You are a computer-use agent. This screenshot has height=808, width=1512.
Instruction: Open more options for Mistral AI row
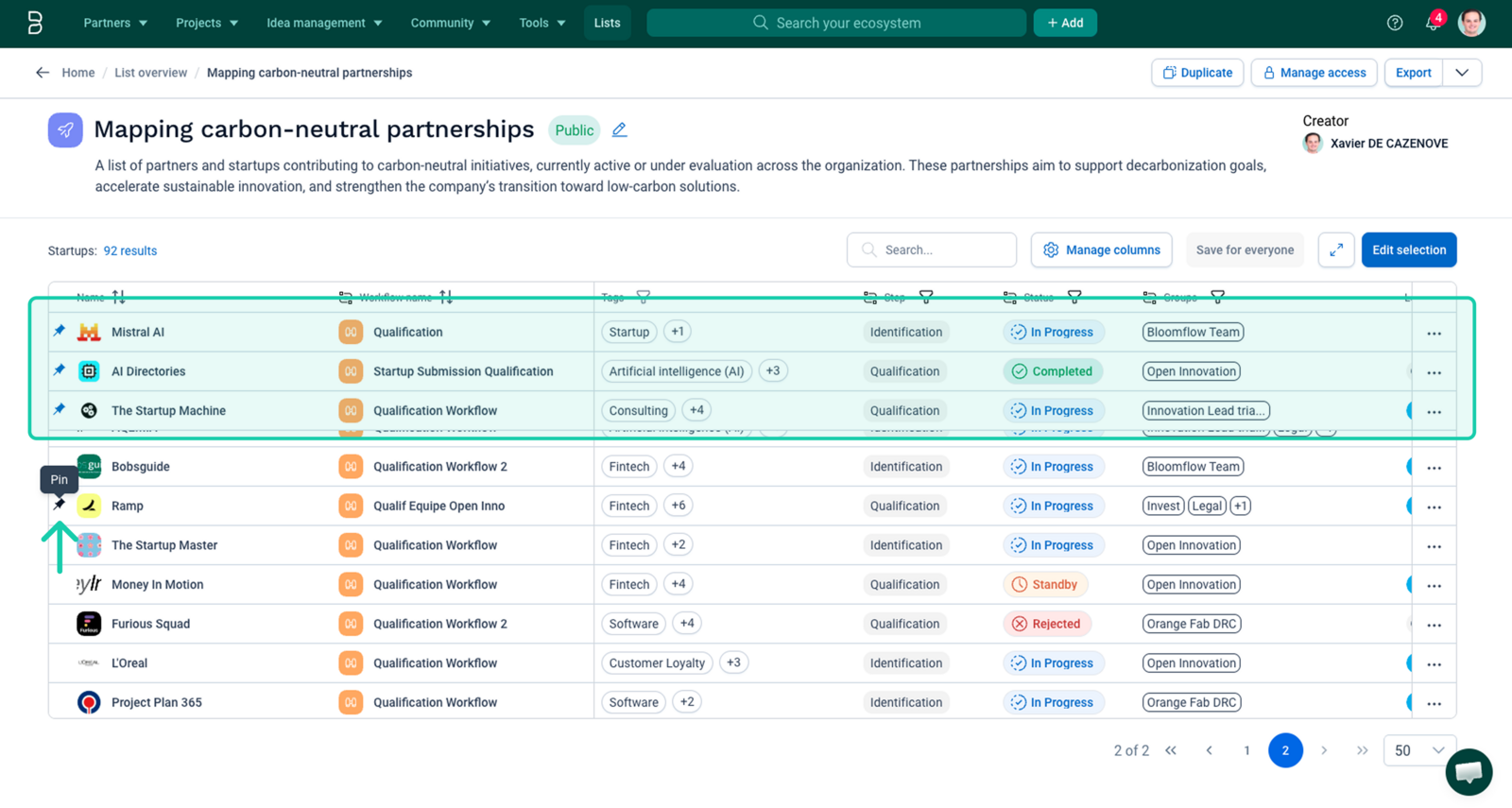click(x=1435, y=333)
